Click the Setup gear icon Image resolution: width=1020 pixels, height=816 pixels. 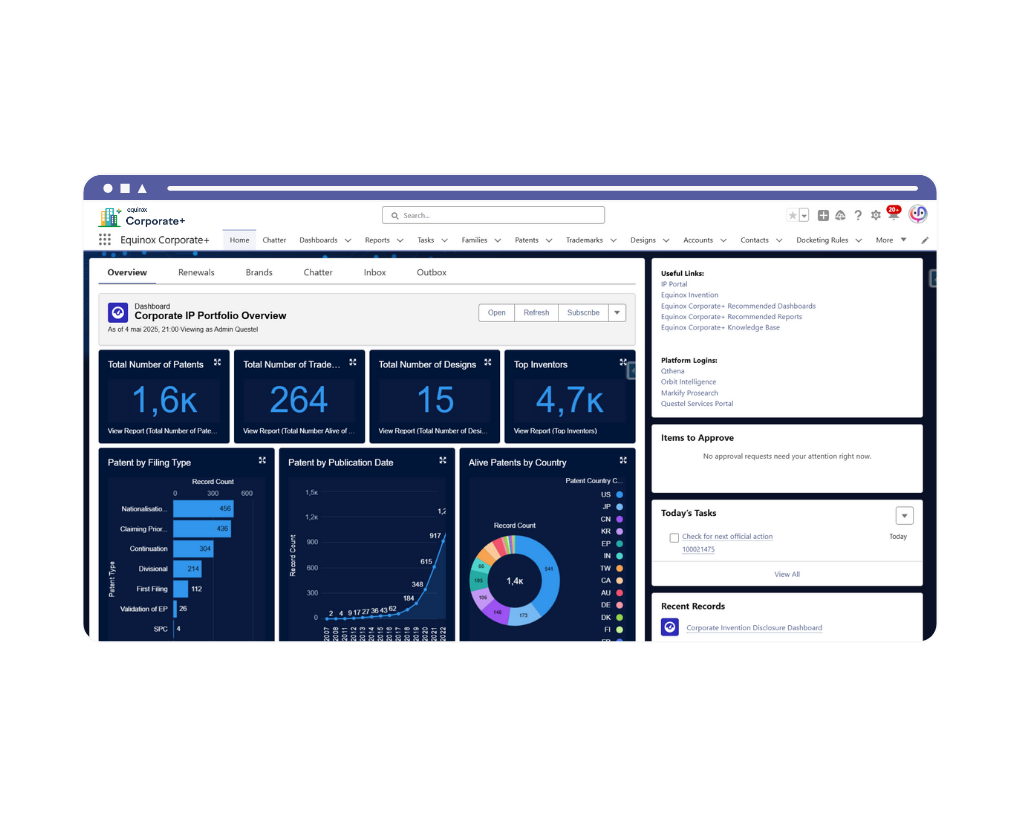[x=876, y=215]
